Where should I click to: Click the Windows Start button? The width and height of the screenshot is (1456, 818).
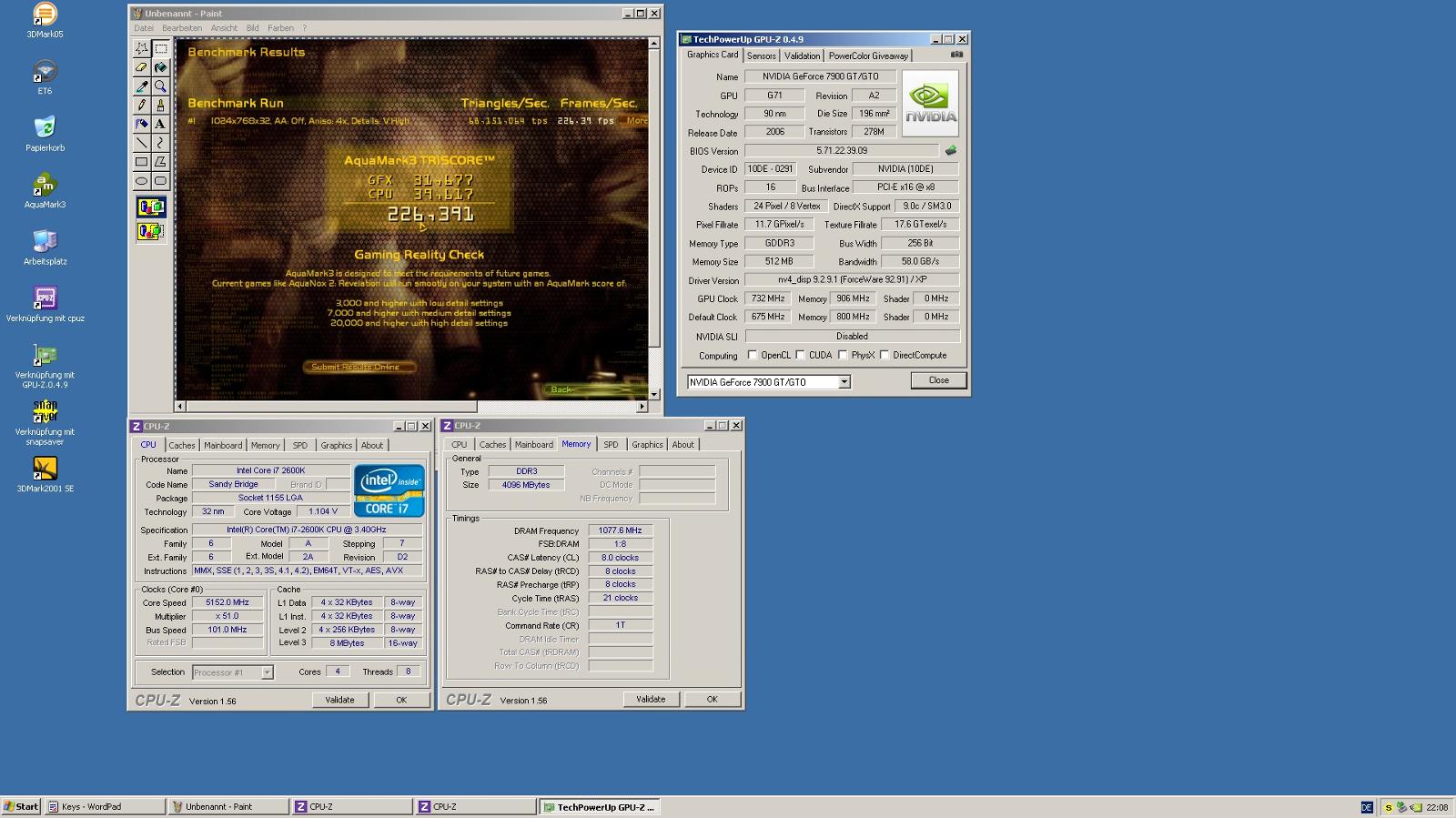(22, 806)
